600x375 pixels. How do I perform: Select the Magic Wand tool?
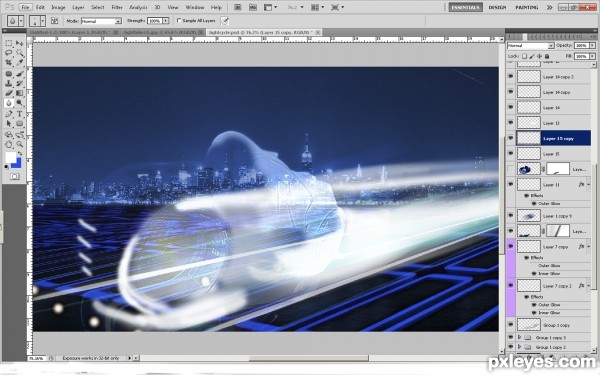19,53
